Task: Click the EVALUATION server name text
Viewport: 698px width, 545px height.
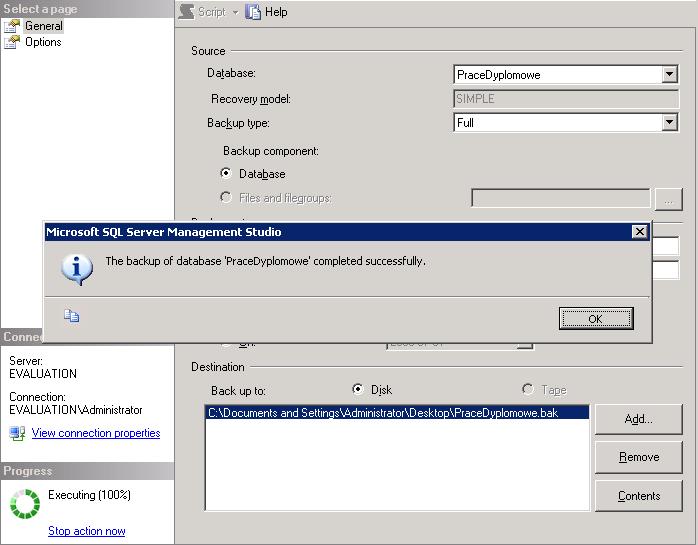Action: tap(43, 374)
